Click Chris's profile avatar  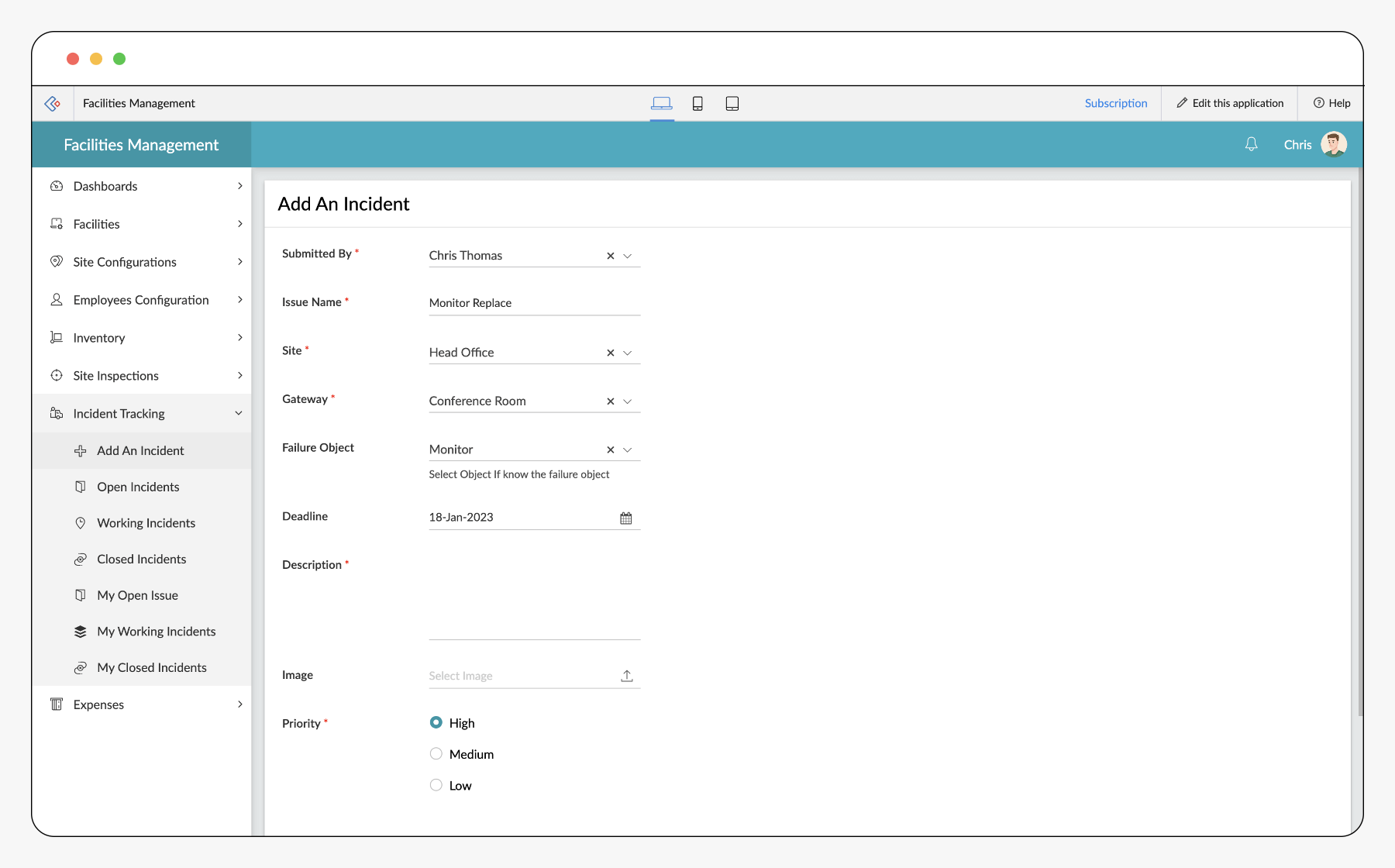[x=1333, y=145]
